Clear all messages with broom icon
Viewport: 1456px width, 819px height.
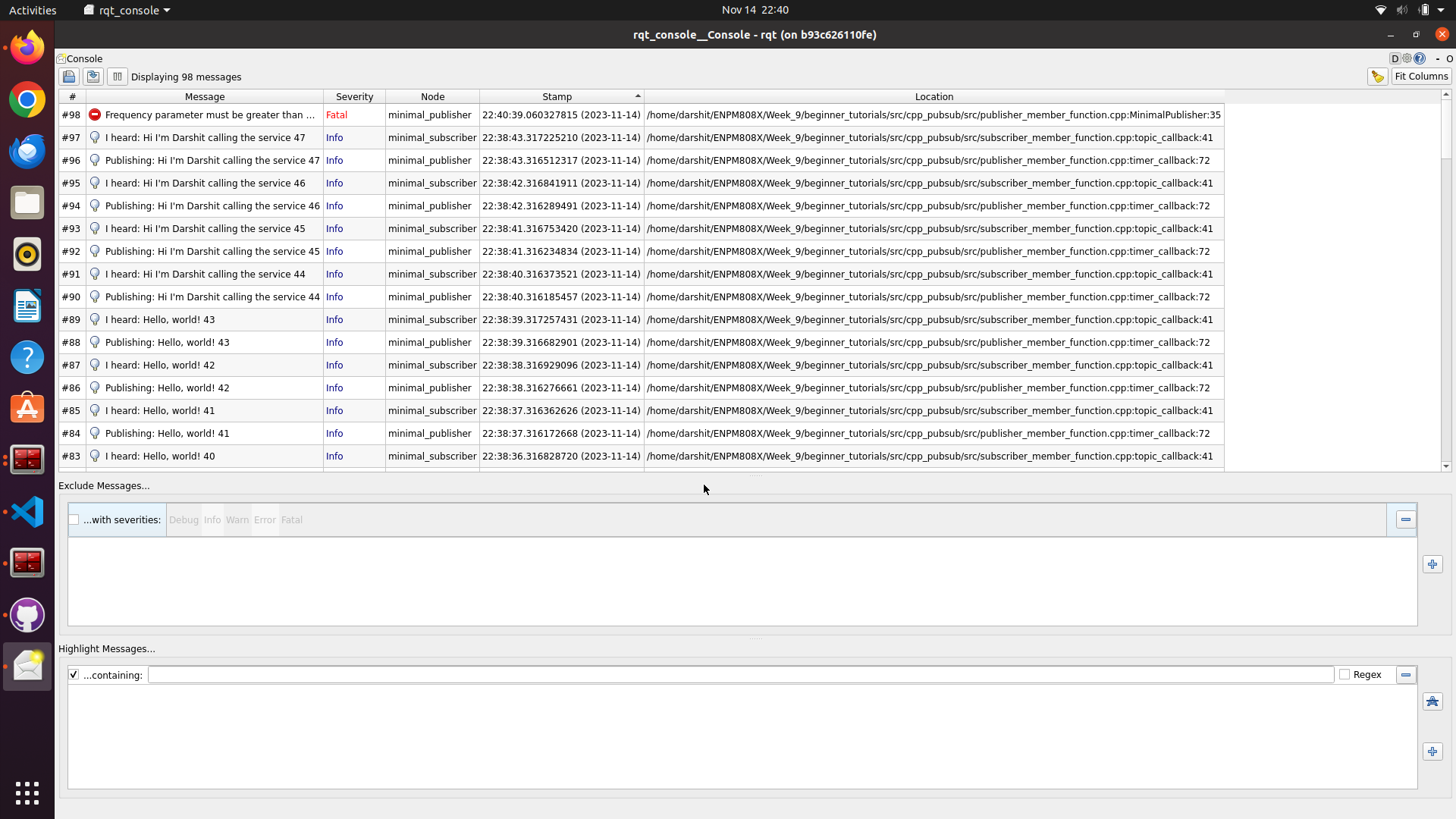1377,77
